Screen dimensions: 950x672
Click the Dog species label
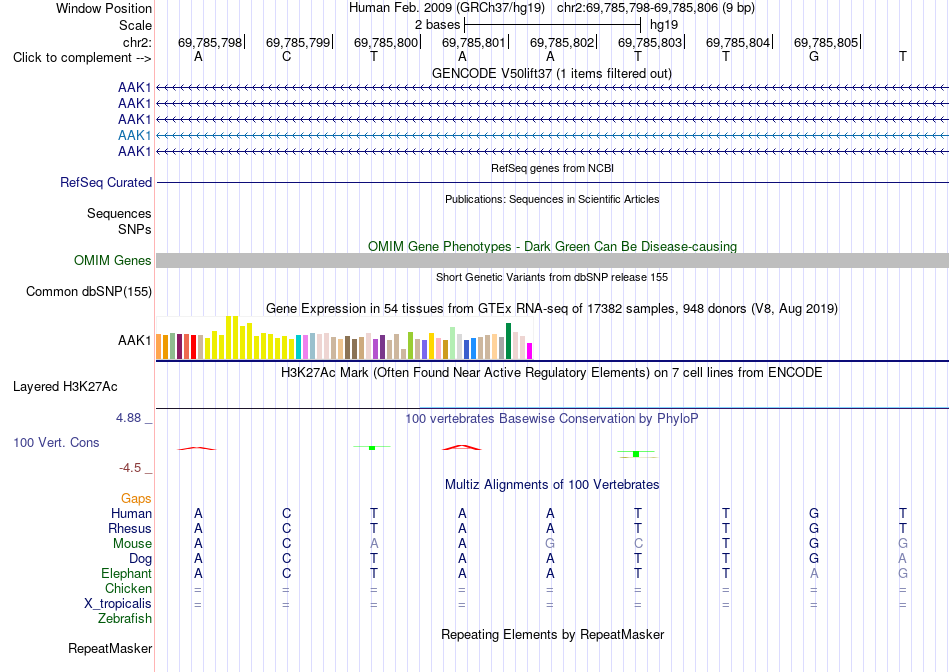pyautogui.click(x=141, y=558)
